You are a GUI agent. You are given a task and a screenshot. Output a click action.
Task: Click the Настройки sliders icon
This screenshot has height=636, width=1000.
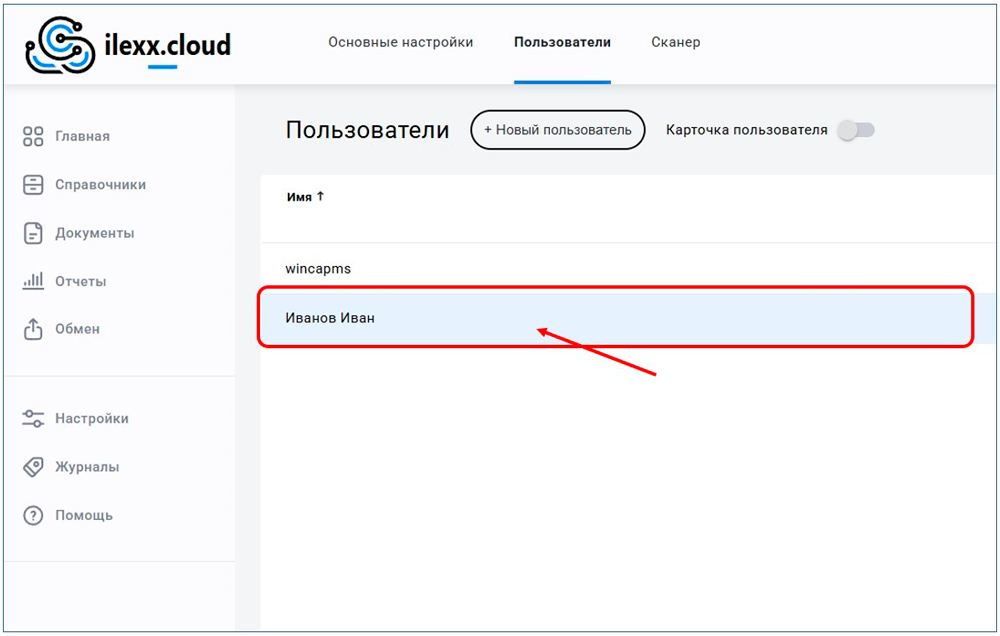pos(33,419)
